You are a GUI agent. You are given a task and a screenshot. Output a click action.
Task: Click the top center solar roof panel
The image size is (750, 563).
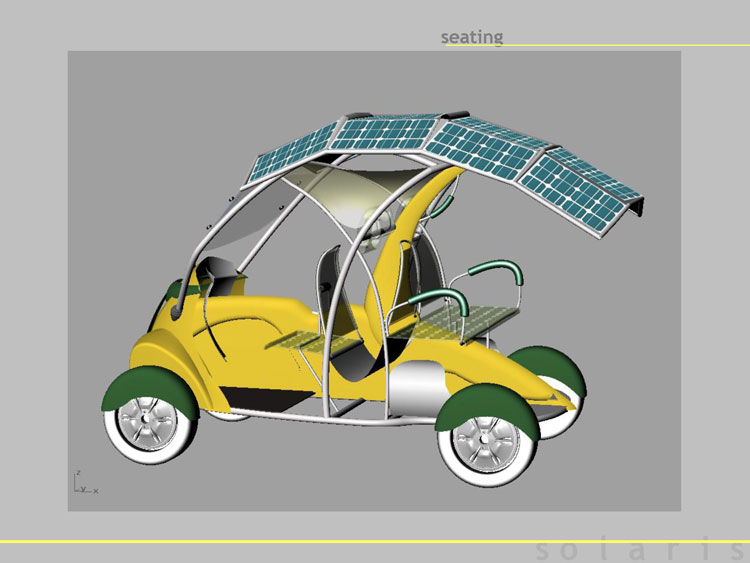[x=385, y=133]
